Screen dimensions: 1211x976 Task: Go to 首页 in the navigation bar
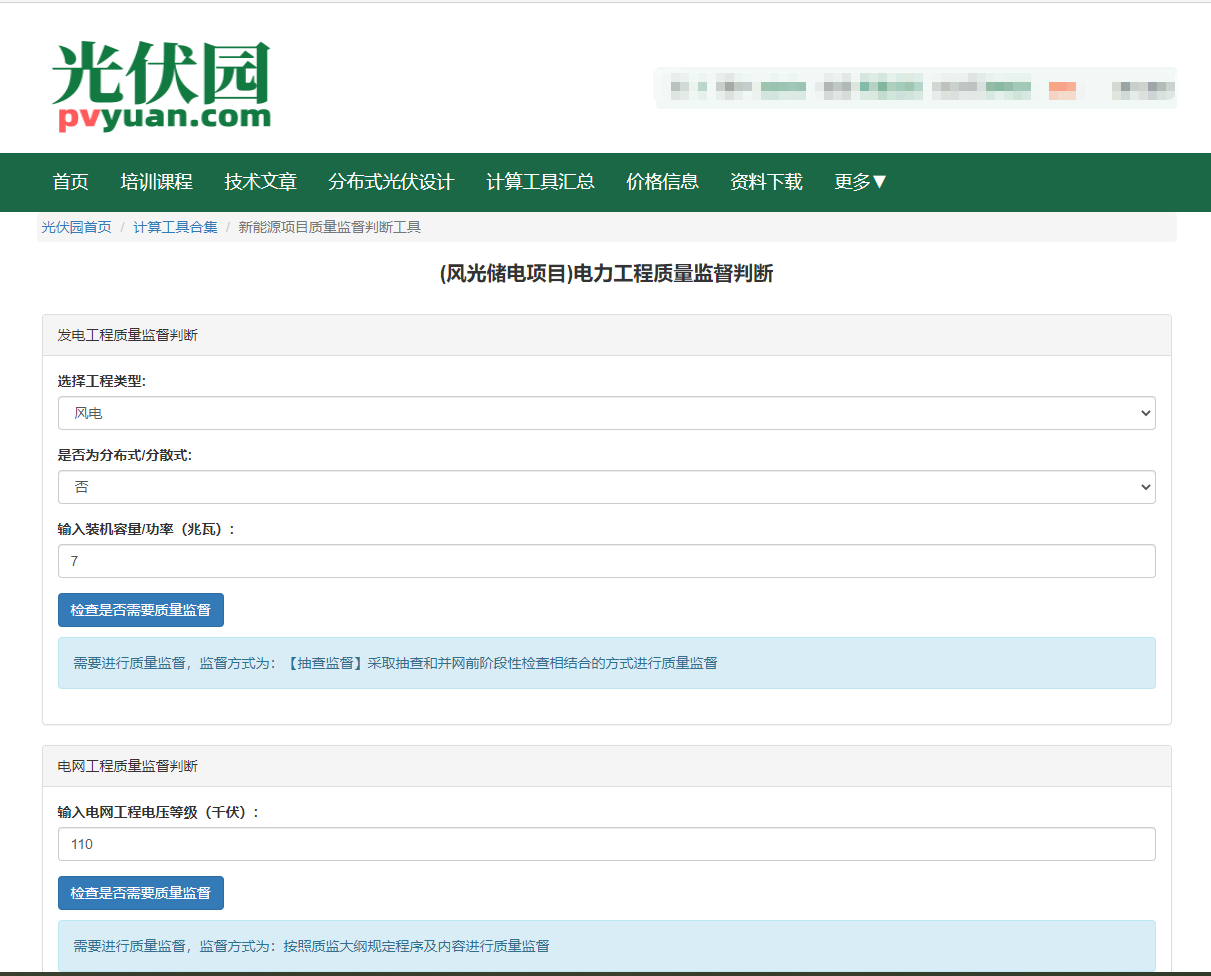pyautogui.click(x=70, y=182)
